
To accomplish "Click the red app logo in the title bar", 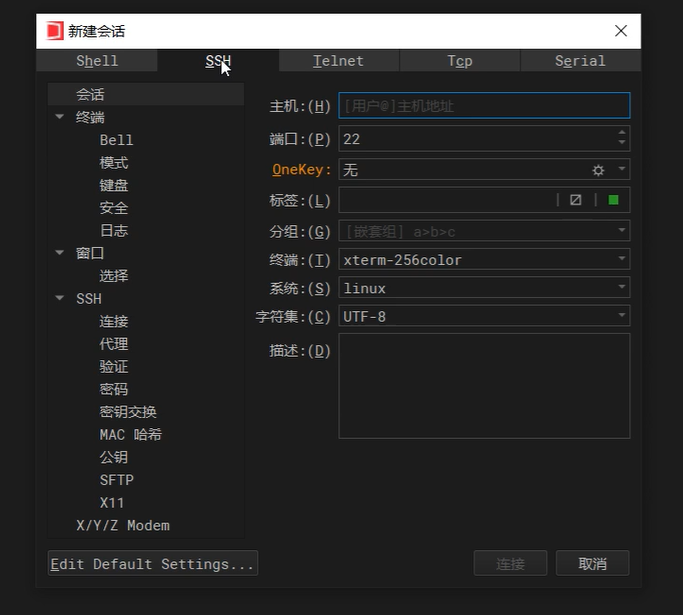I will coord(55,31).
